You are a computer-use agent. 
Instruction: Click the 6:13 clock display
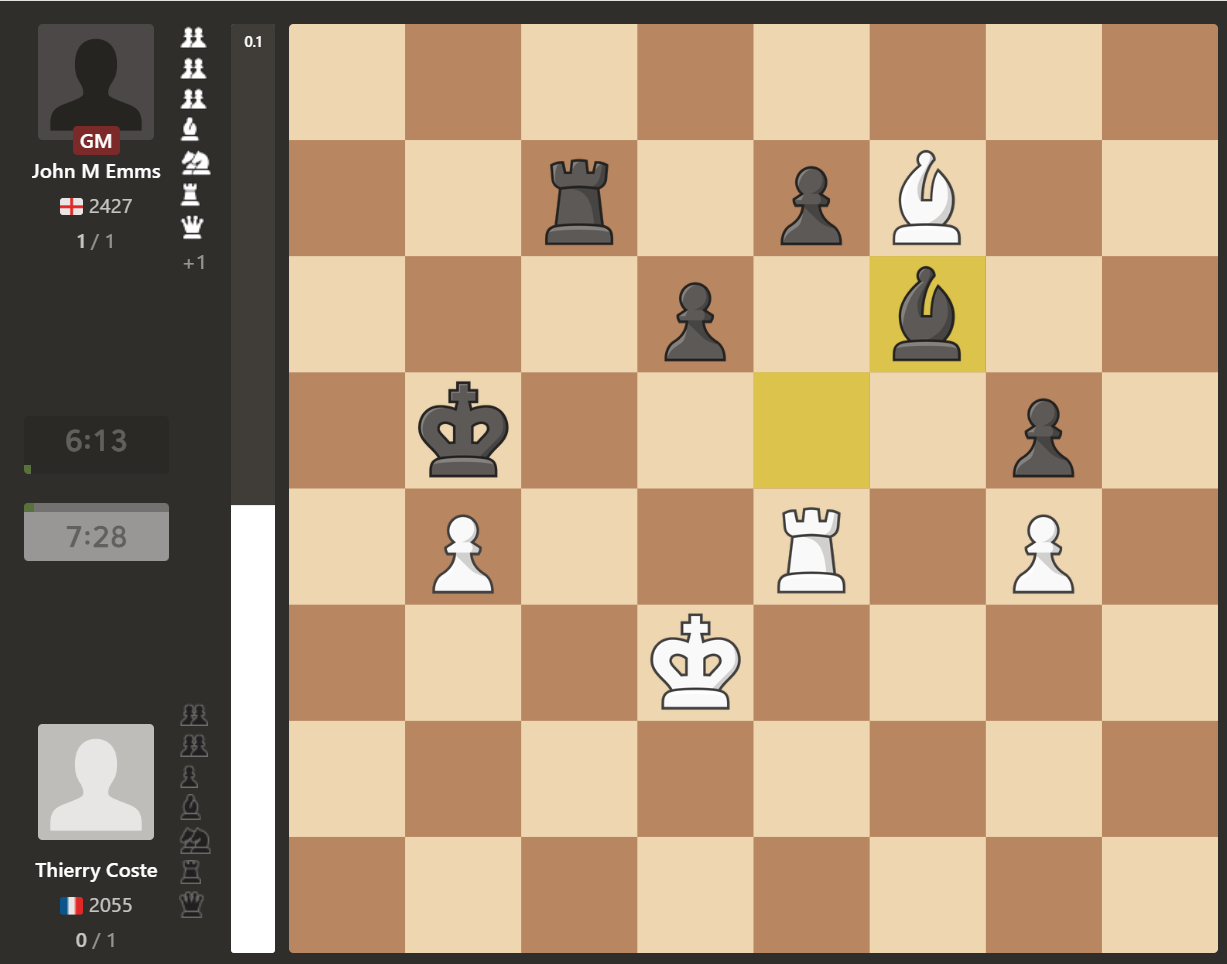(96, 441)
